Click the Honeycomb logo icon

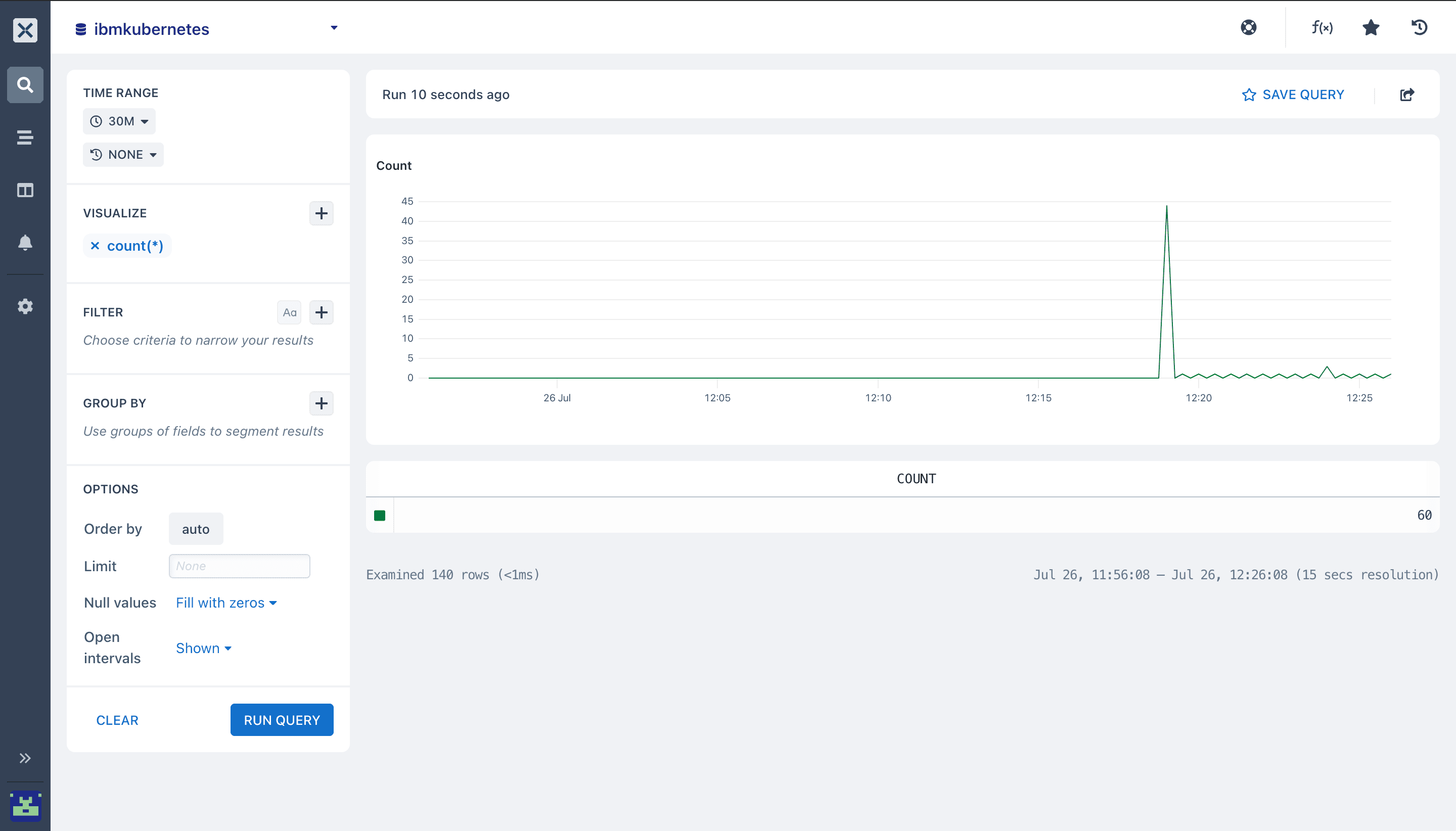point(25,30)
